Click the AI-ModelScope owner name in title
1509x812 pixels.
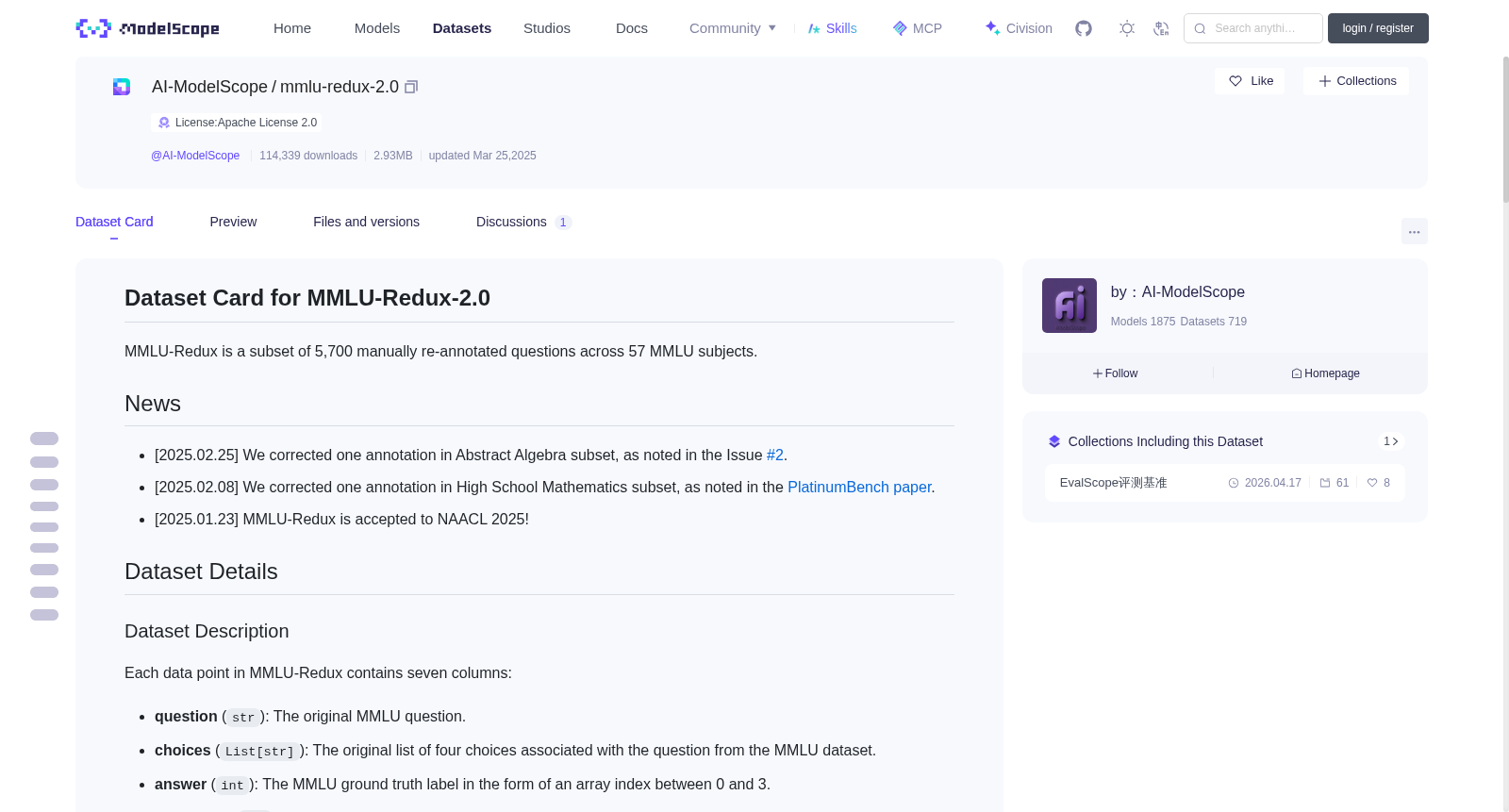[x=209, y=87]
